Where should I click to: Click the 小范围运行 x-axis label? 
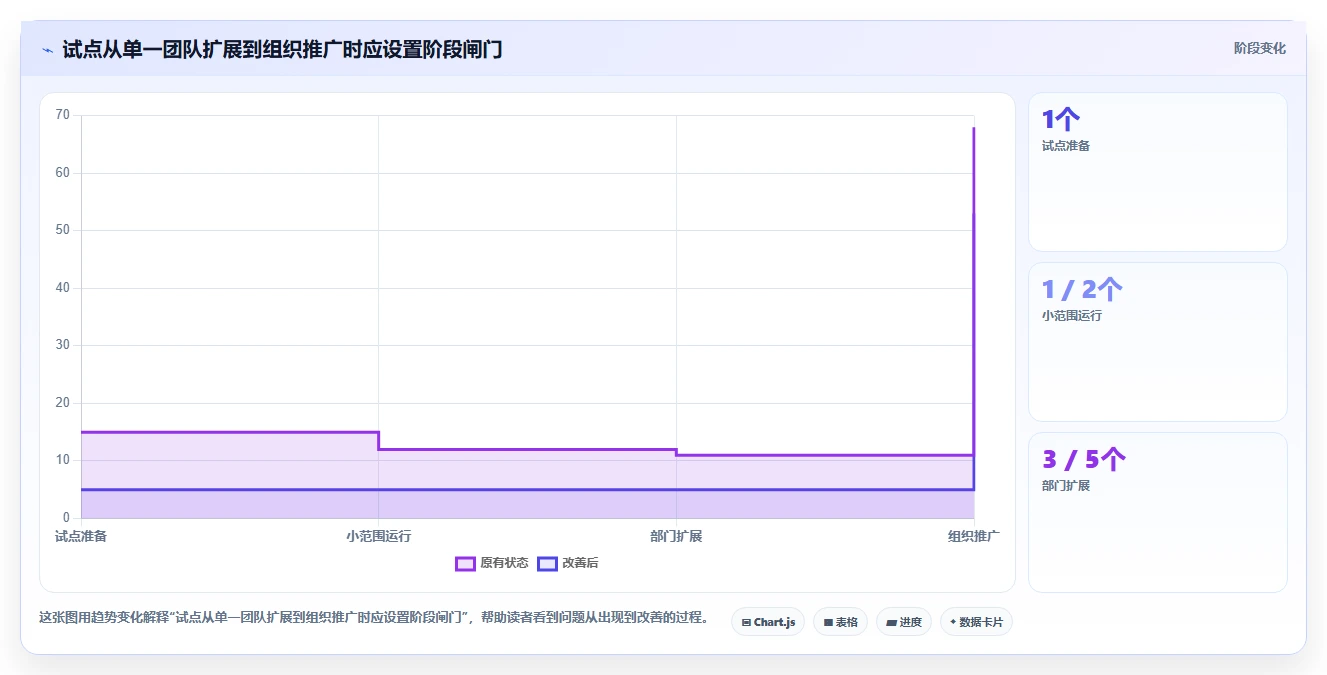click(x=378, y=536)
